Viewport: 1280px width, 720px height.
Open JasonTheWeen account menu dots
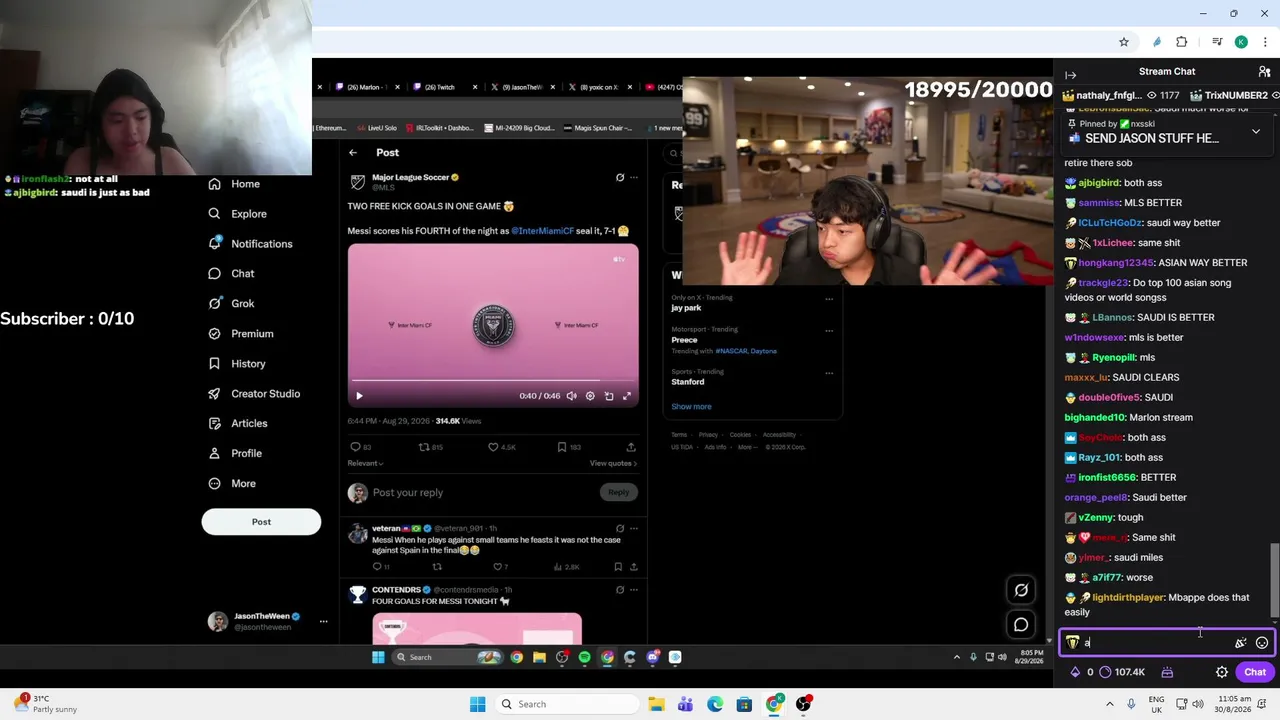pos(323,621)
